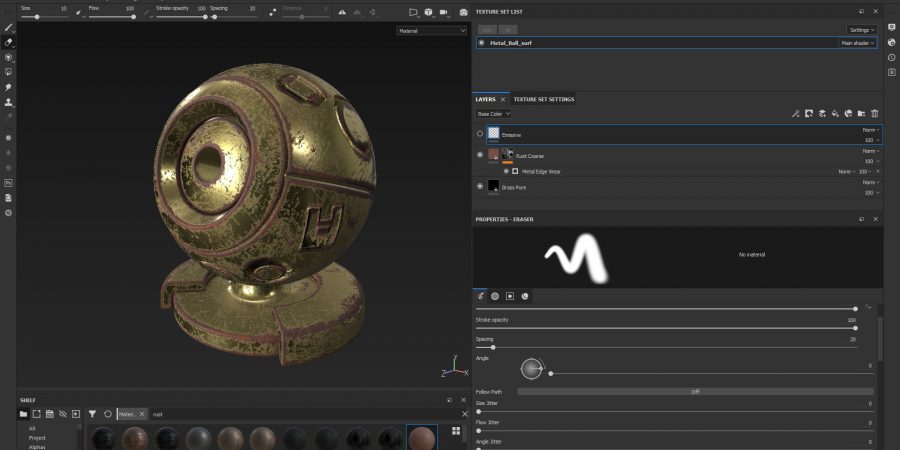
Task: Hide the Brass Pure layer
Action: pyautogui.click(x=480, y=186)
